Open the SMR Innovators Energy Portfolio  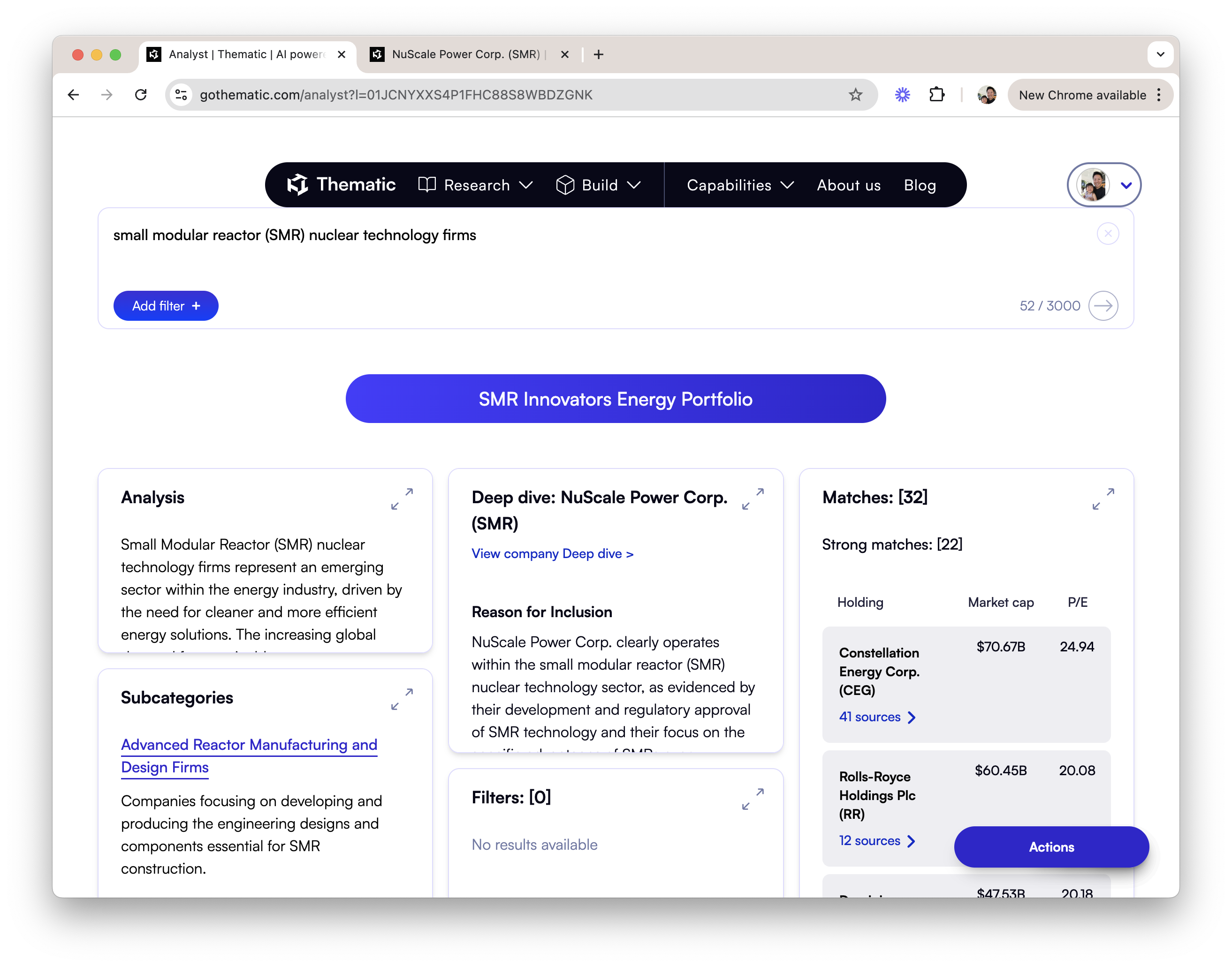point(616,399)
